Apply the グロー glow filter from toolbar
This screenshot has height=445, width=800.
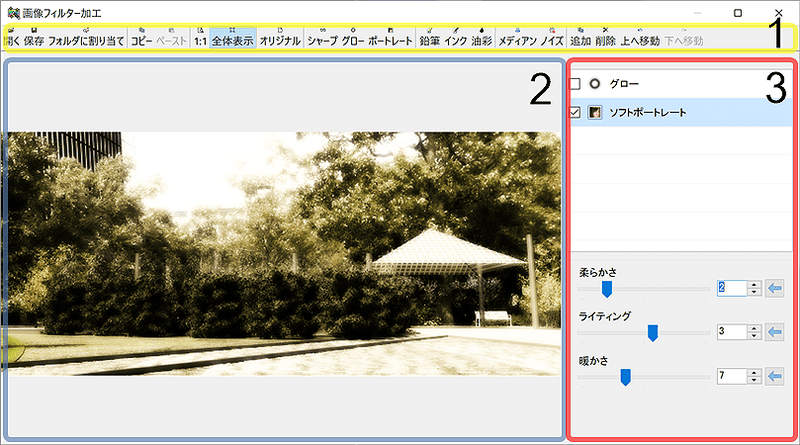coord(353,38)
